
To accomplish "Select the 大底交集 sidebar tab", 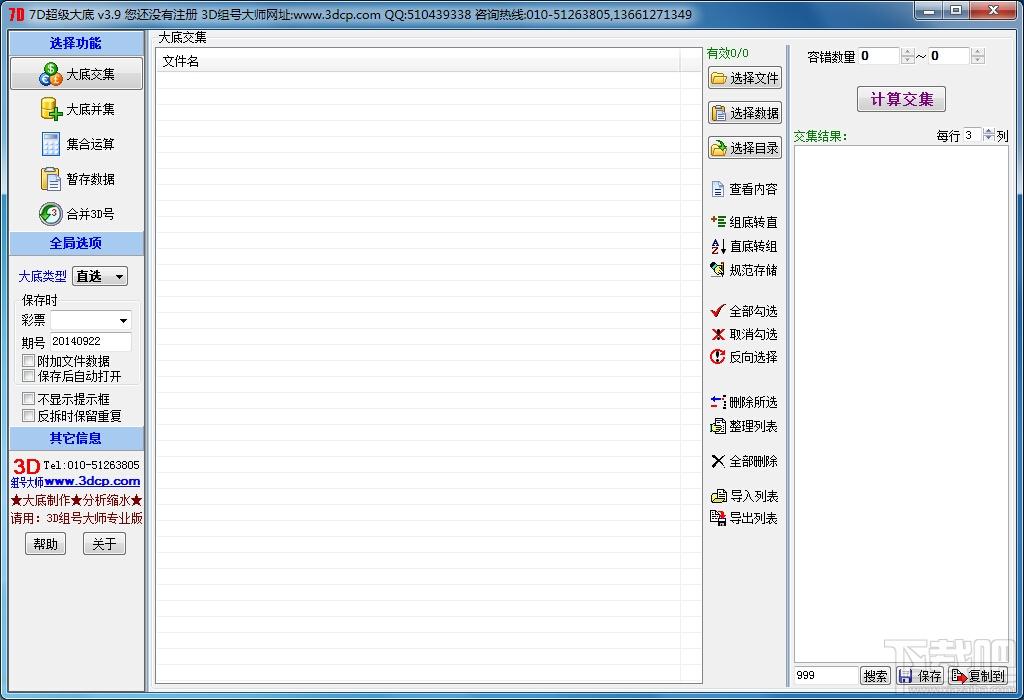I will pyautogui.click(x=76, y=74).
